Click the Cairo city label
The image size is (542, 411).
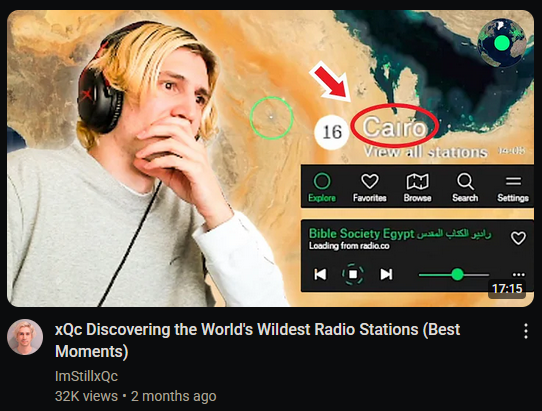click(x=394, y=127)
